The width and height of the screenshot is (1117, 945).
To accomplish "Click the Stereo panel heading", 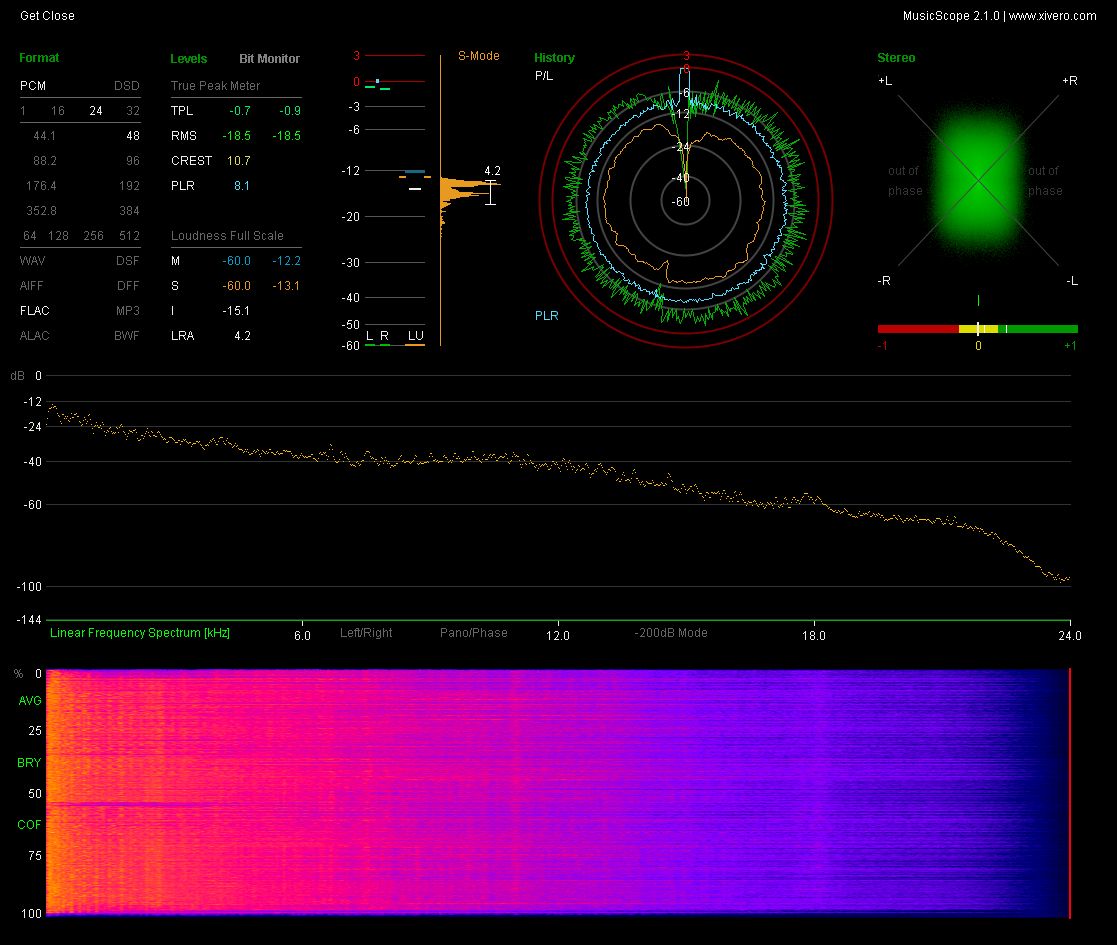I will (x=895, y=58).
